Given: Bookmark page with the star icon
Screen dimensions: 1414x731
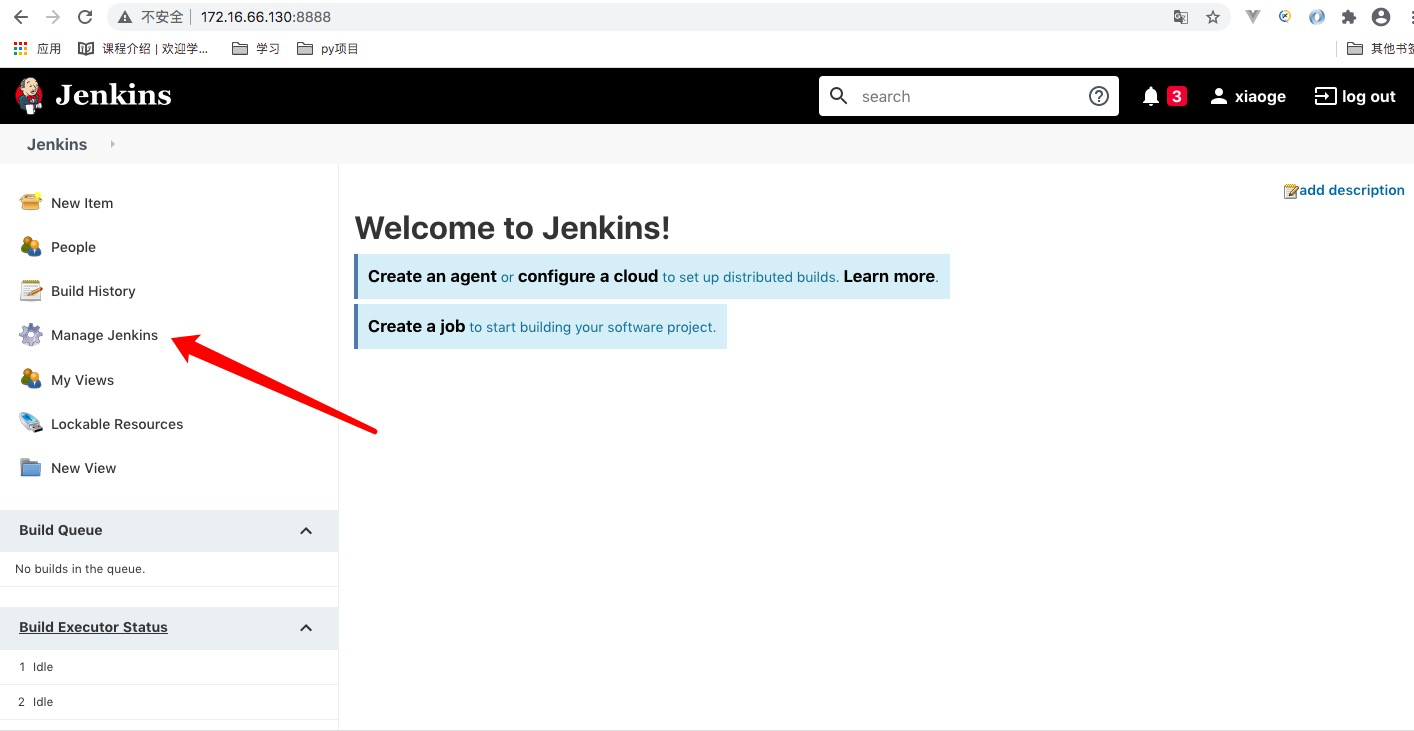Looking at the screenshot, I should tap(1213, 17).
